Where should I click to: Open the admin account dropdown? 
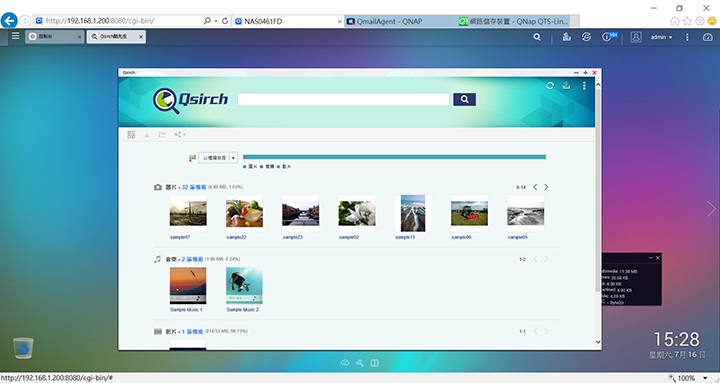coord(661,37)
